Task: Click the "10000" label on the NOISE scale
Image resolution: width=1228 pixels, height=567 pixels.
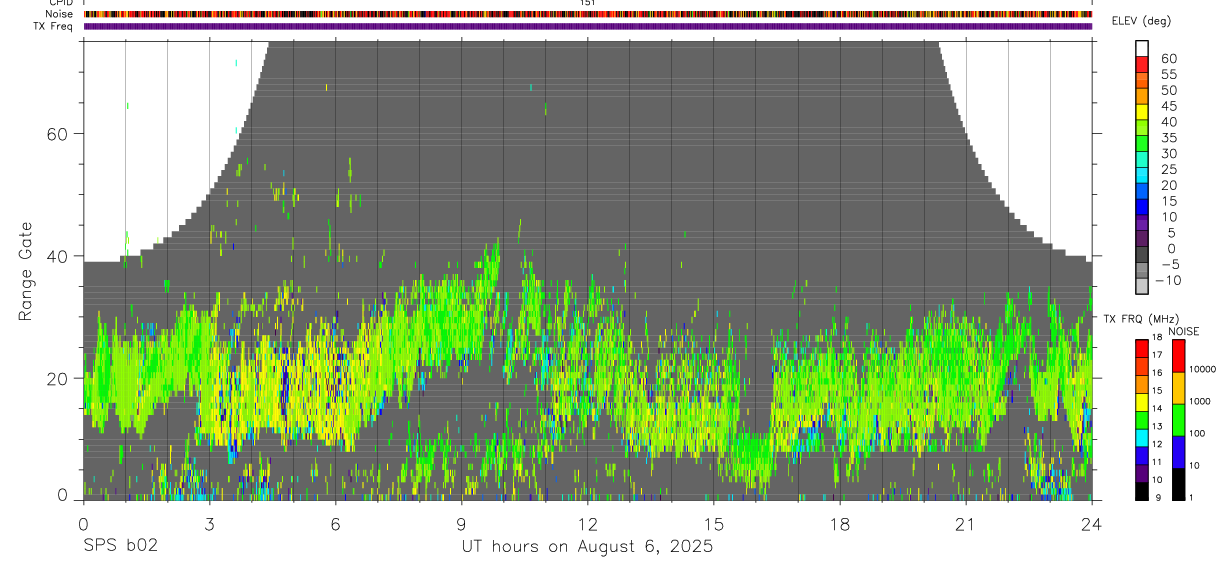Action: point(1201,370)
